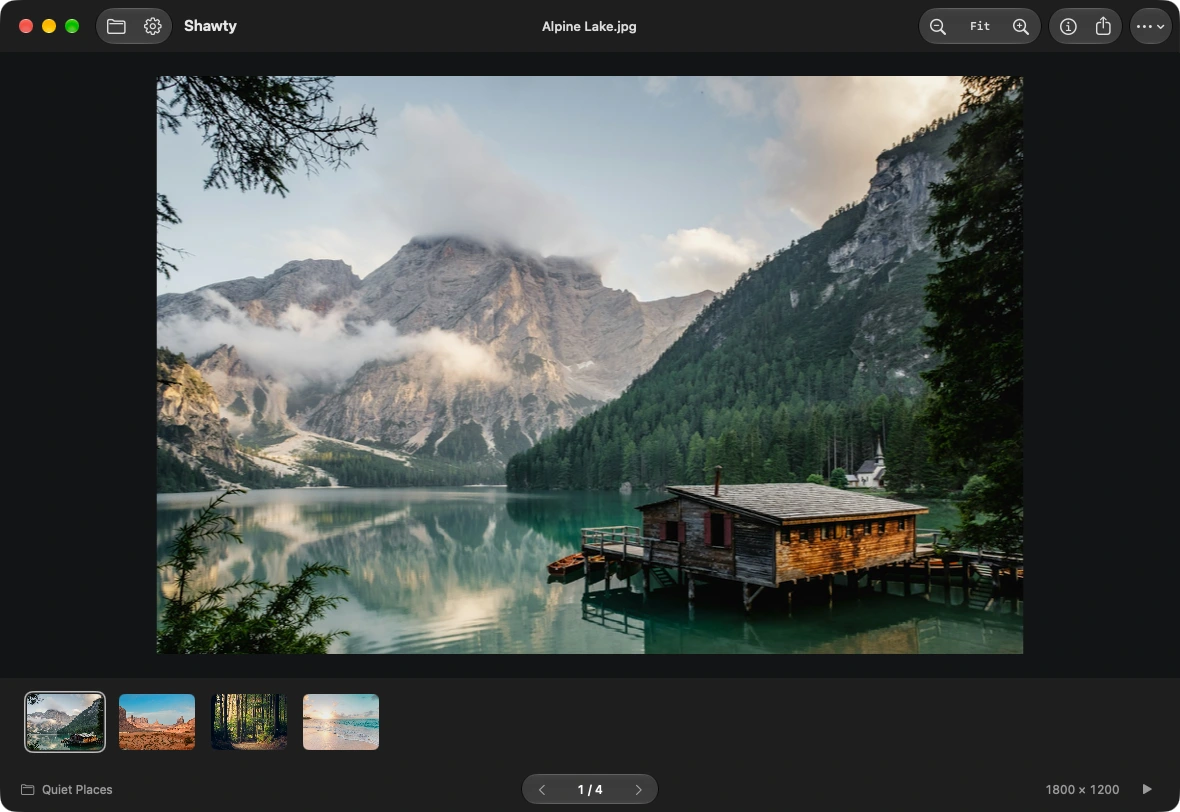This screenshot has width=1180, height=812.
Task: Minimize the window with the yellow button
Action: tap(49, 26)
